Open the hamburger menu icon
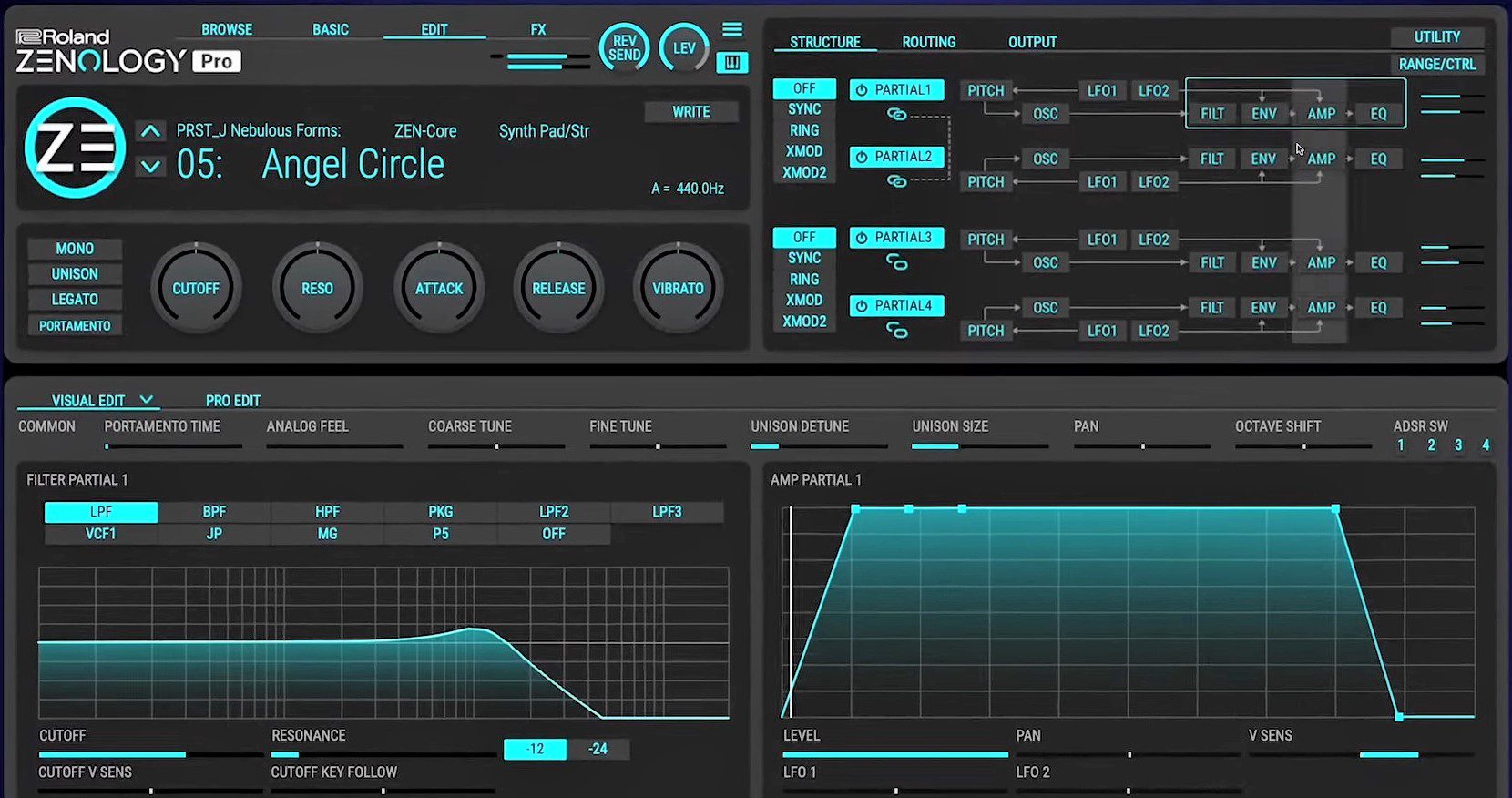This screenshot has height=798, width=1512. [x=732, y=30]
